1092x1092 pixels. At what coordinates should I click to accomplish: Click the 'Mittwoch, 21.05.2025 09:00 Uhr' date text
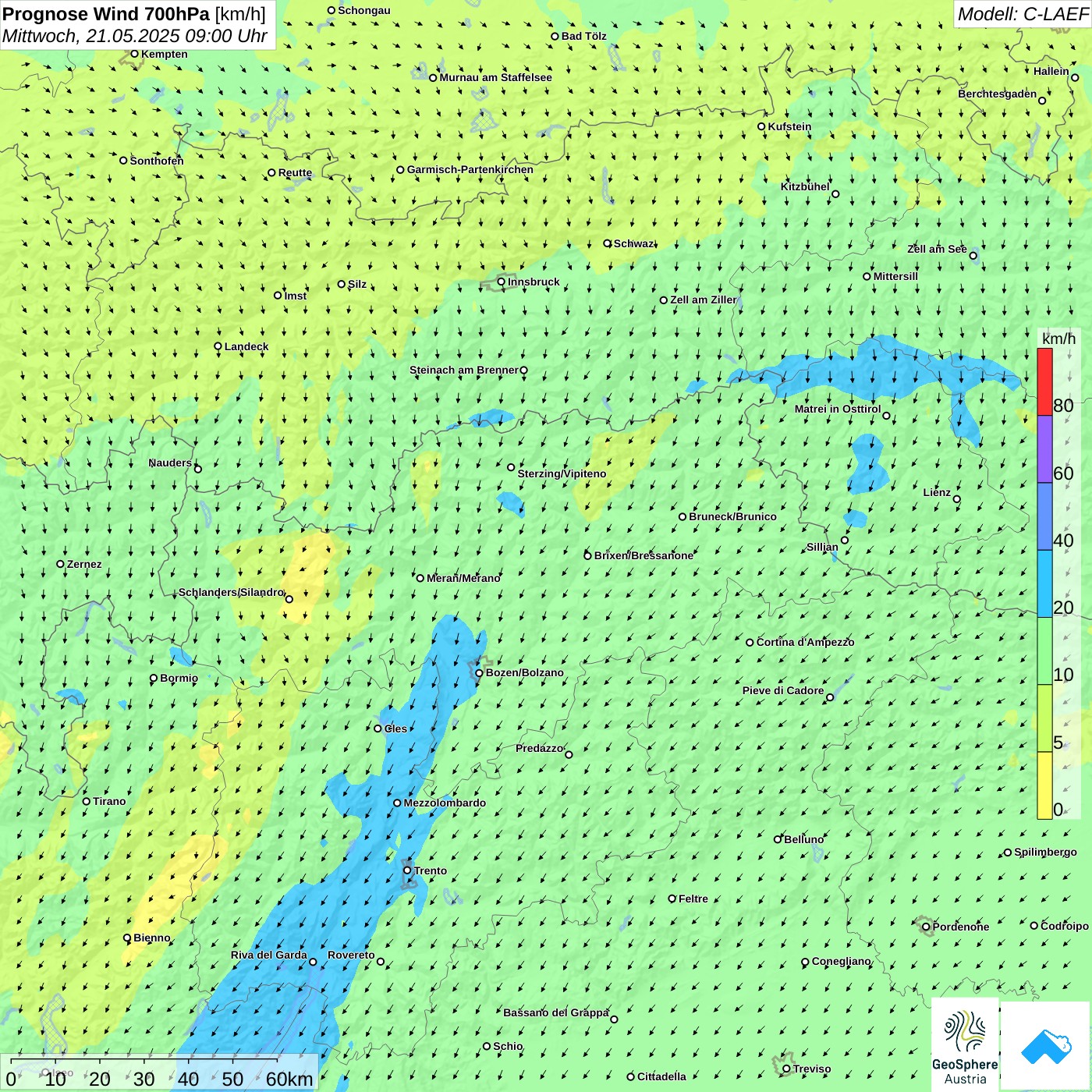[x=135, y=36]
